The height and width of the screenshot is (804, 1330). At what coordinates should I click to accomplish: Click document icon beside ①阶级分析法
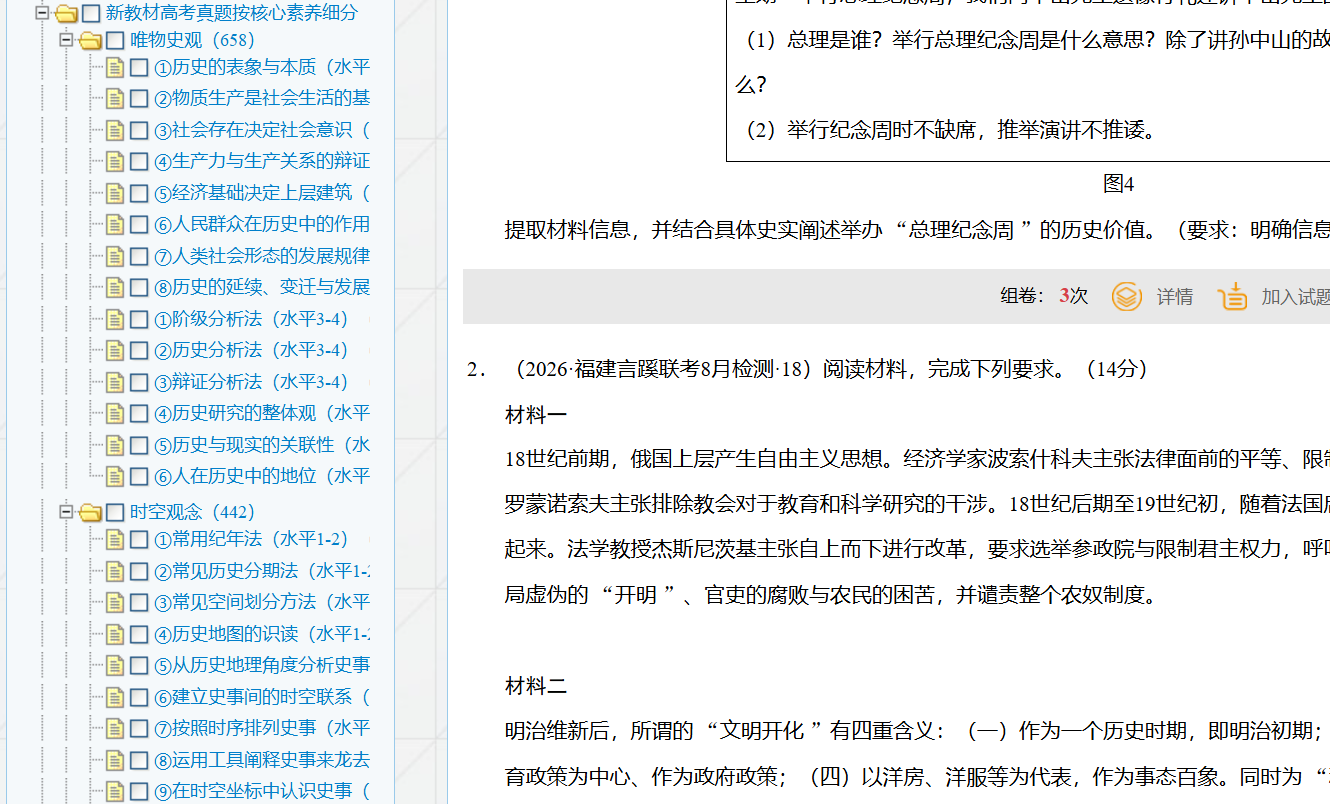tap(115, 320)
